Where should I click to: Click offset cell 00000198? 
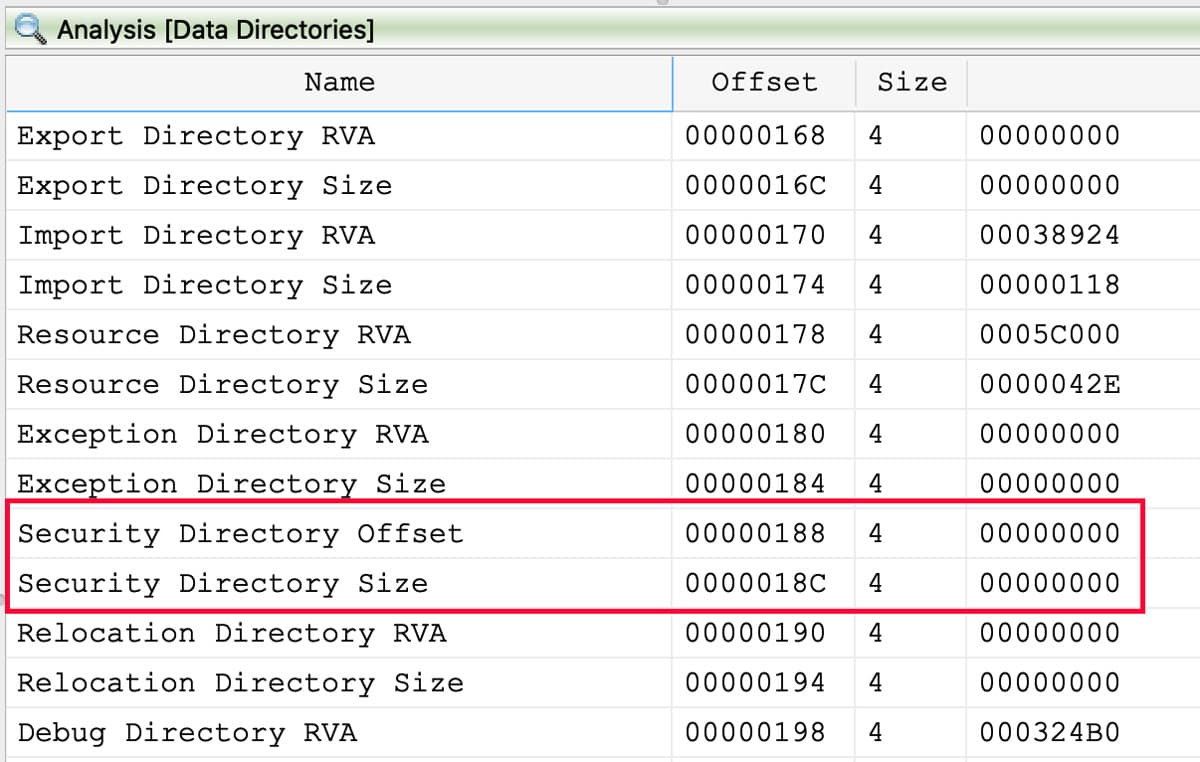[755, 733]
